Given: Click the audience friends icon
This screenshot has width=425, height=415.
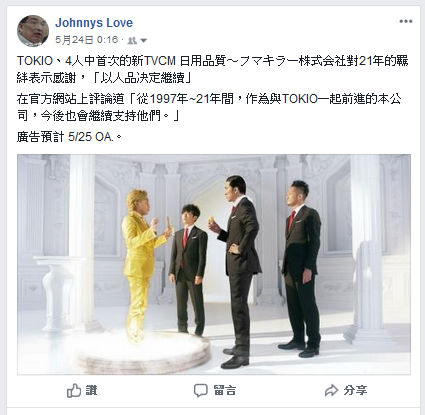Looking at the screenshot, I should click(133, 41).
